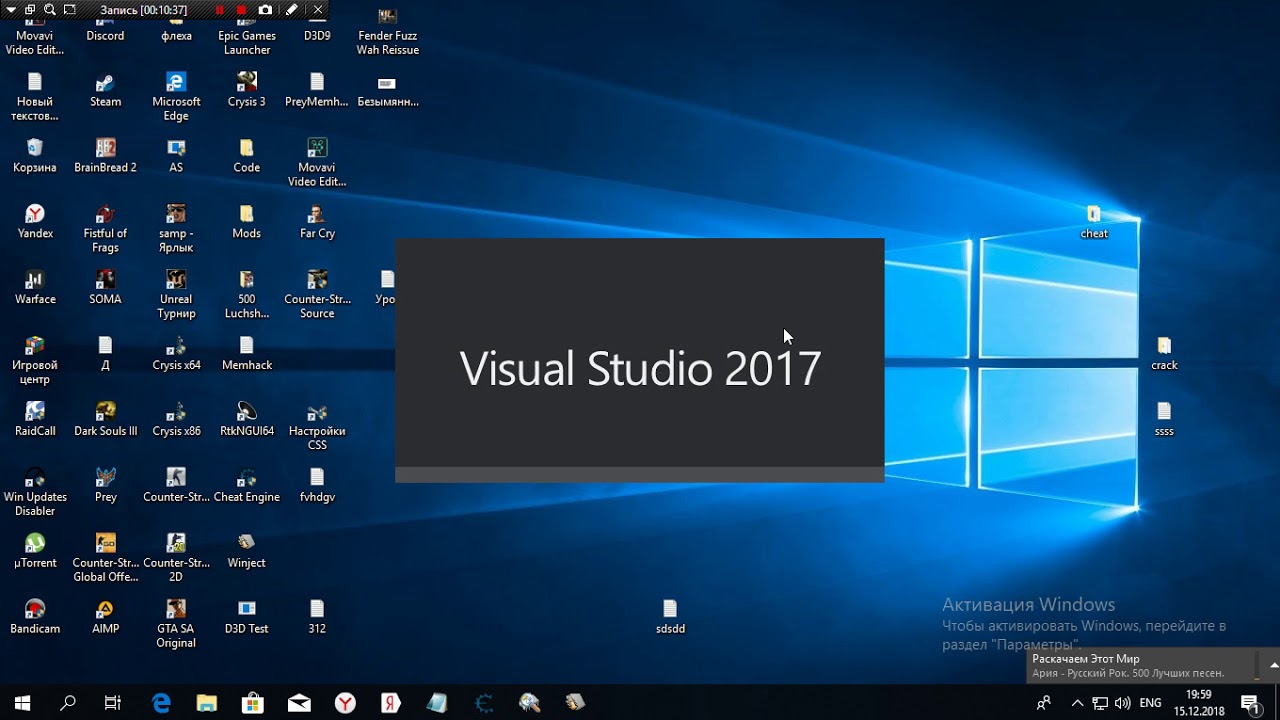Open the recorder bar dropdown triangle menu
Image resolution: width=1280 pixels, height=720 pixels.
pyautogui.click(x=11, y=10)
